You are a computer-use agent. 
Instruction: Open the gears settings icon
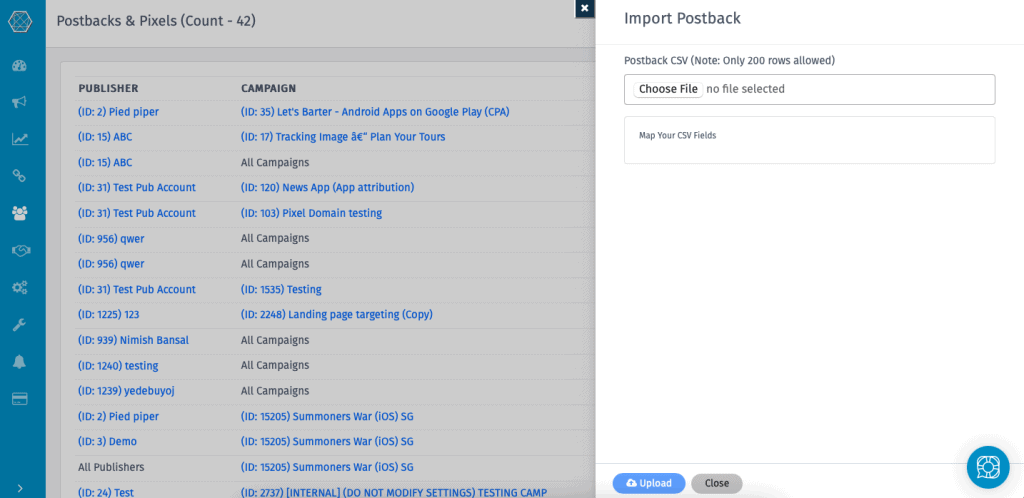20,287
